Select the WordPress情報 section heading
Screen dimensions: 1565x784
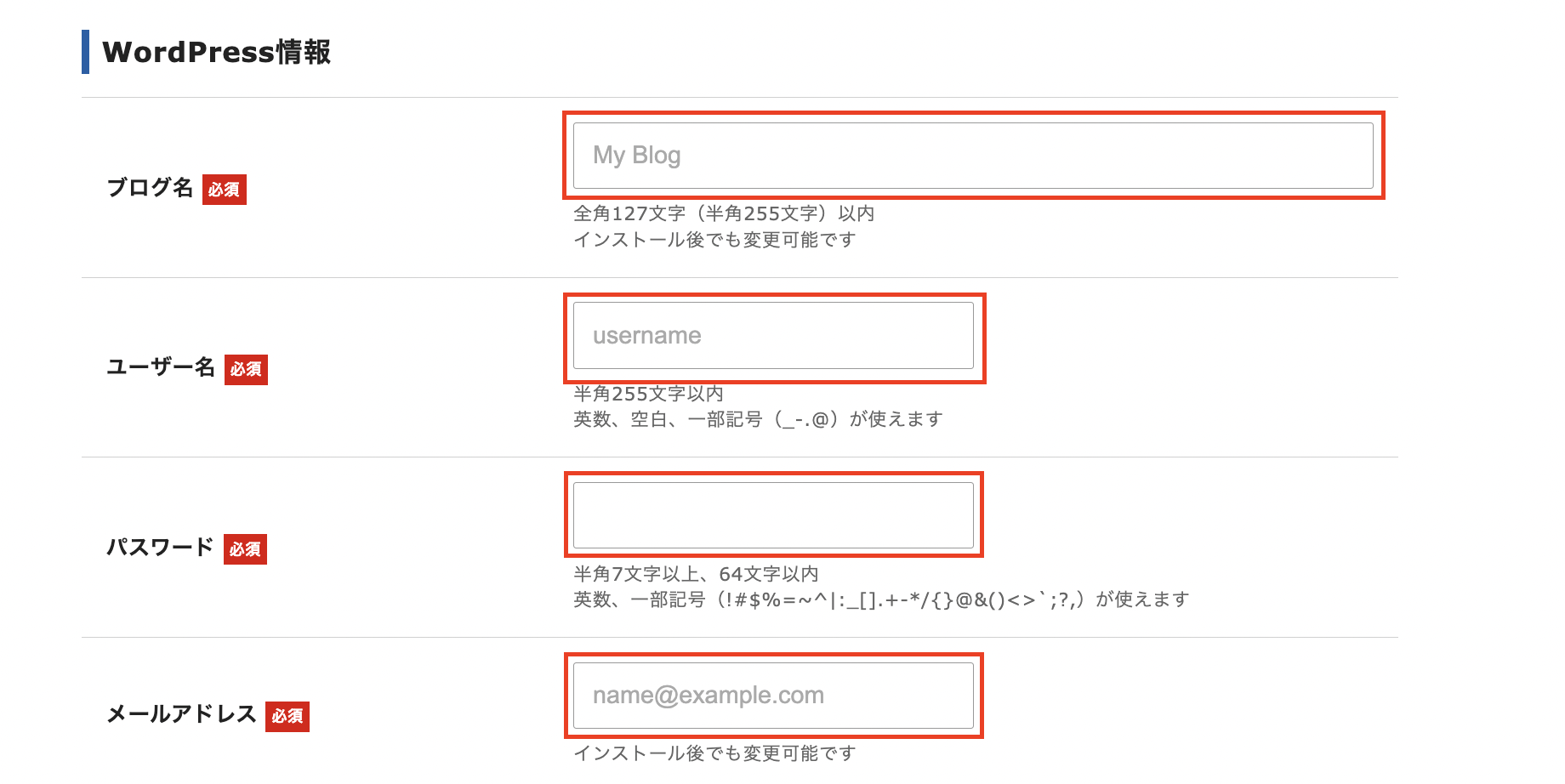217,52
